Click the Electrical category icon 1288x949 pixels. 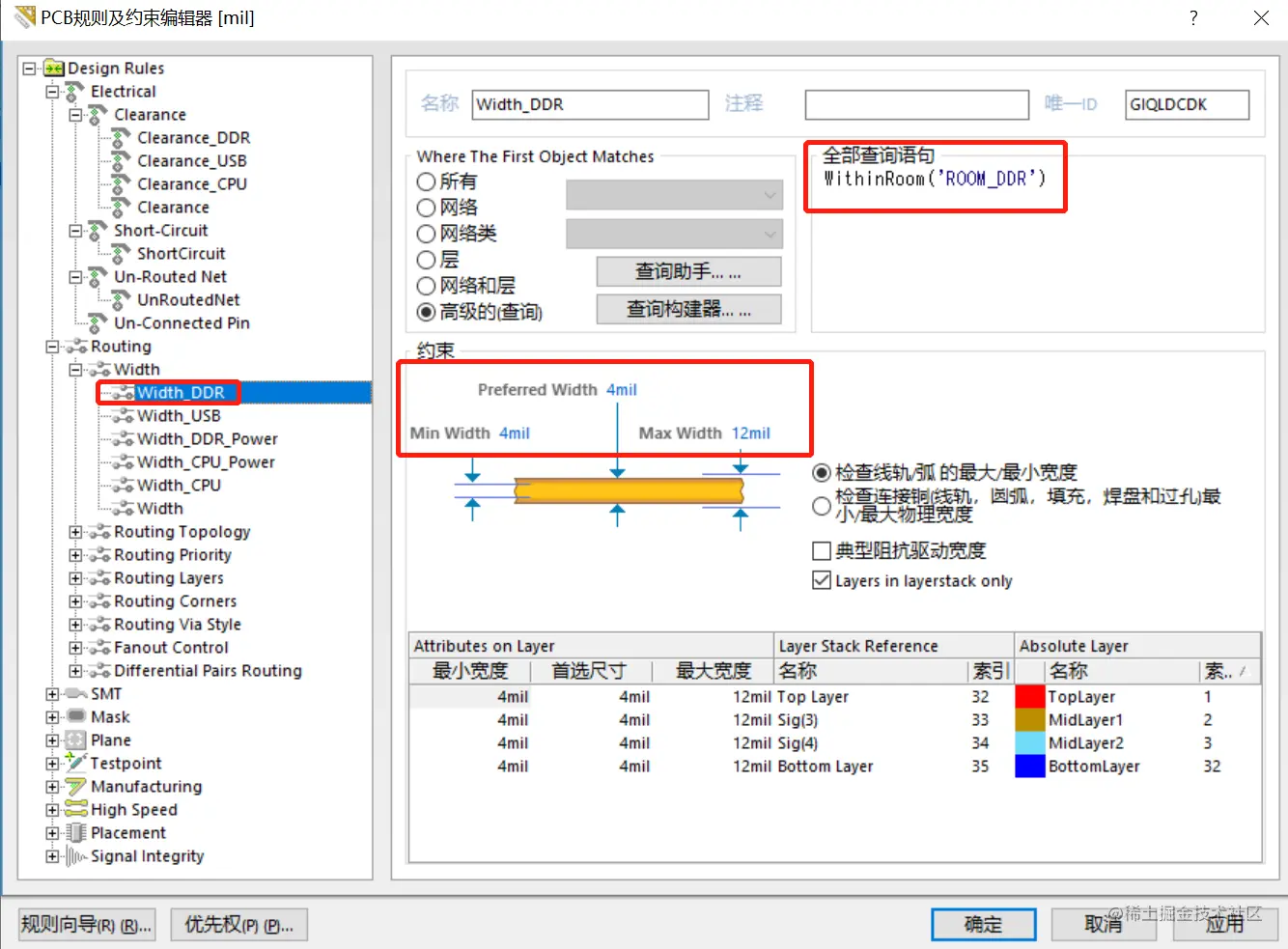(75, 92)
